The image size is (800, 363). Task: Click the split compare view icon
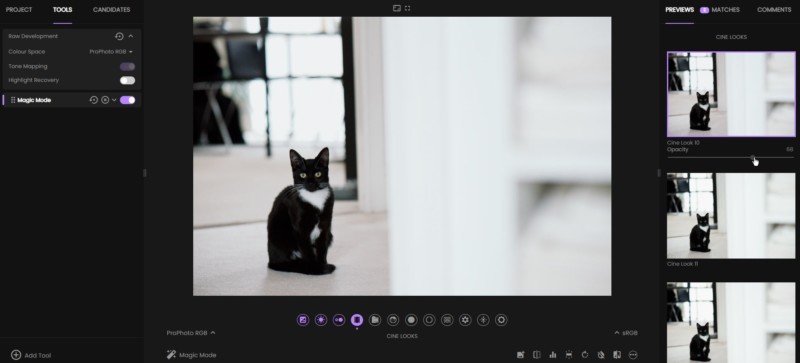(x=537, y=355)
